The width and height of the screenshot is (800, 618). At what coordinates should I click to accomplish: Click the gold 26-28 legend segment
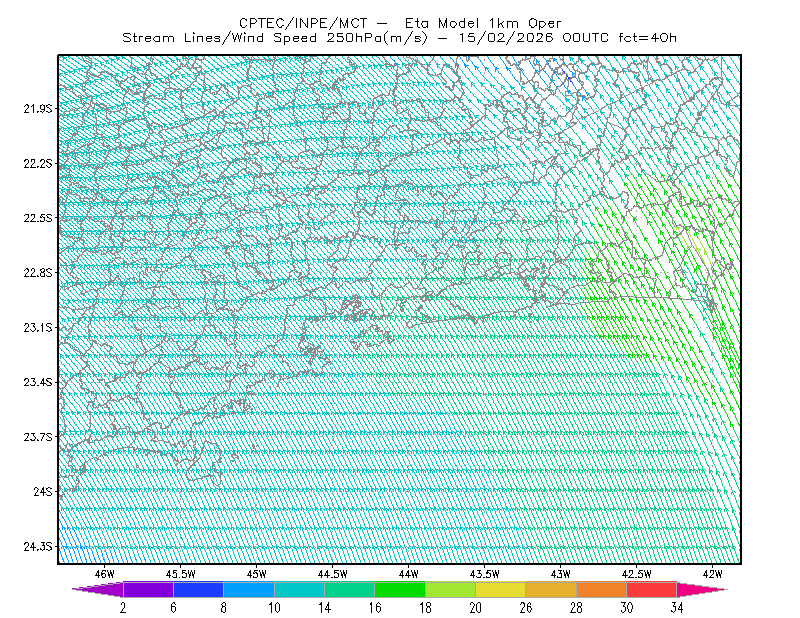pos(551,589)
